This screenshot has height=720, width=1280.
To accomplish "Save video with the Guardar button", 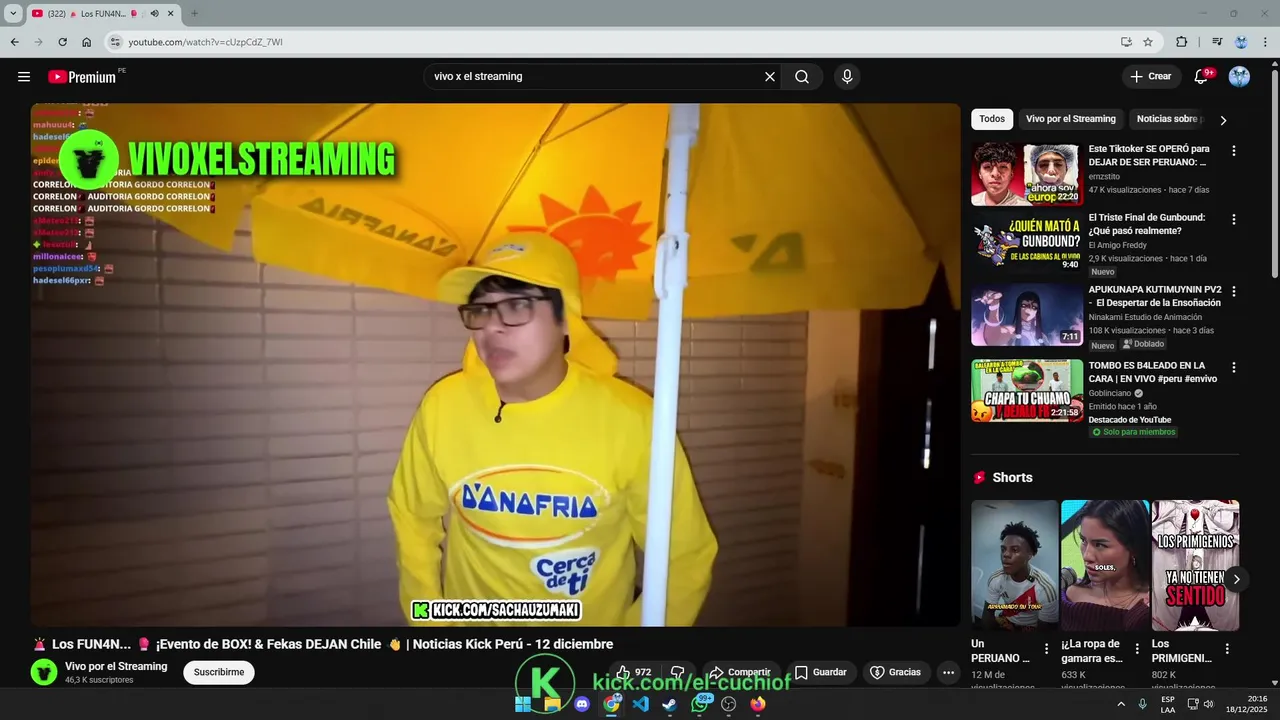I will click(x=821, y=673).
